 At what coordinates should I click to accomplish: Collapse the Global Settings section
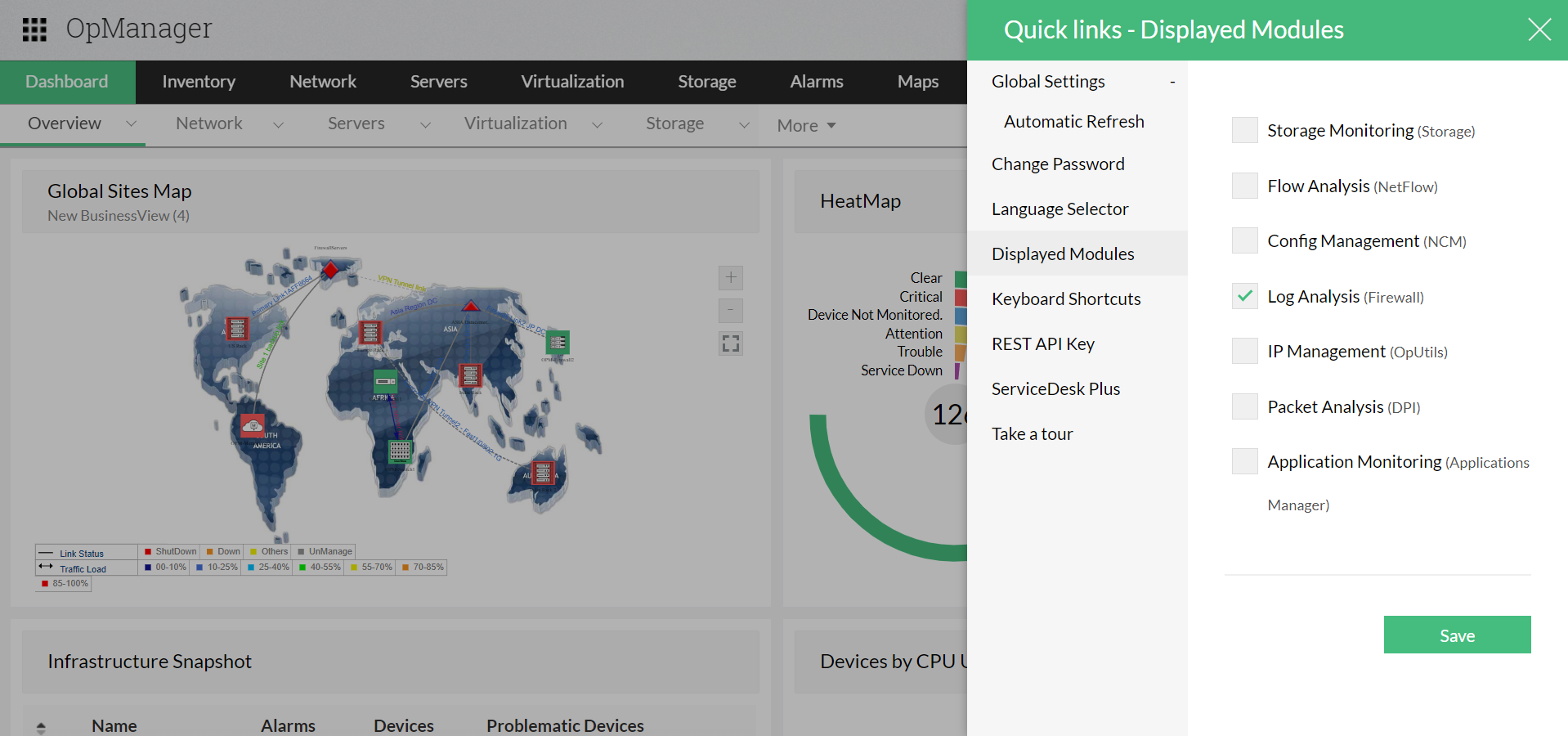(x=1172, y=82)
